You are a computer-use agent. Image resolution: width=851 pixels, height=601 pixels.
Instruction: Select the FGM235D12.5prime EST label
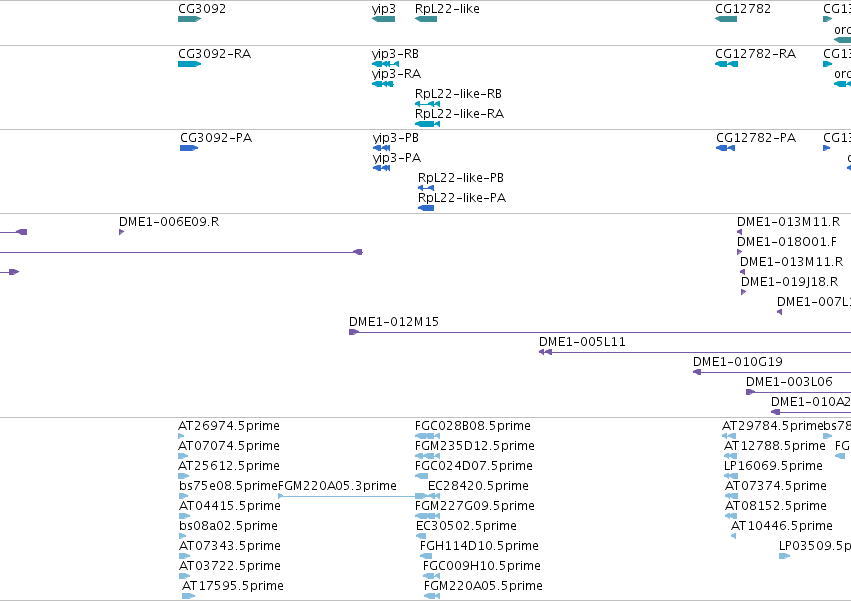pyautogui.click(x=475, y=446)
